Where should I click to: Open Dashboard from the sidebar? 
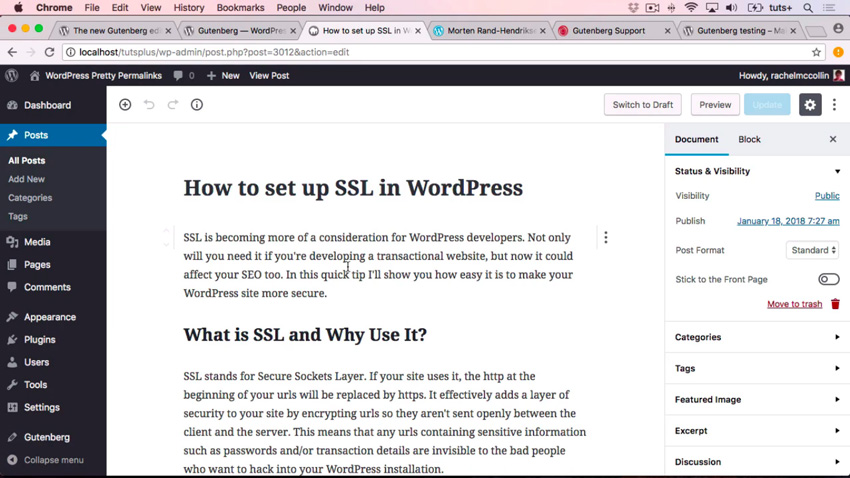click(x=53, y=105)
